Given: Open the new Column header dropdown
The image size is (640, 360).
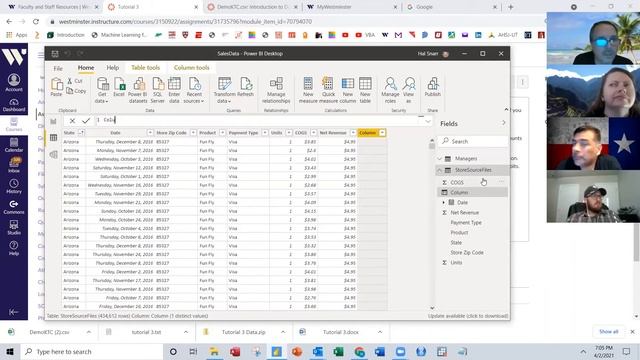Looking at the screenshot, I should coord(382,133).
